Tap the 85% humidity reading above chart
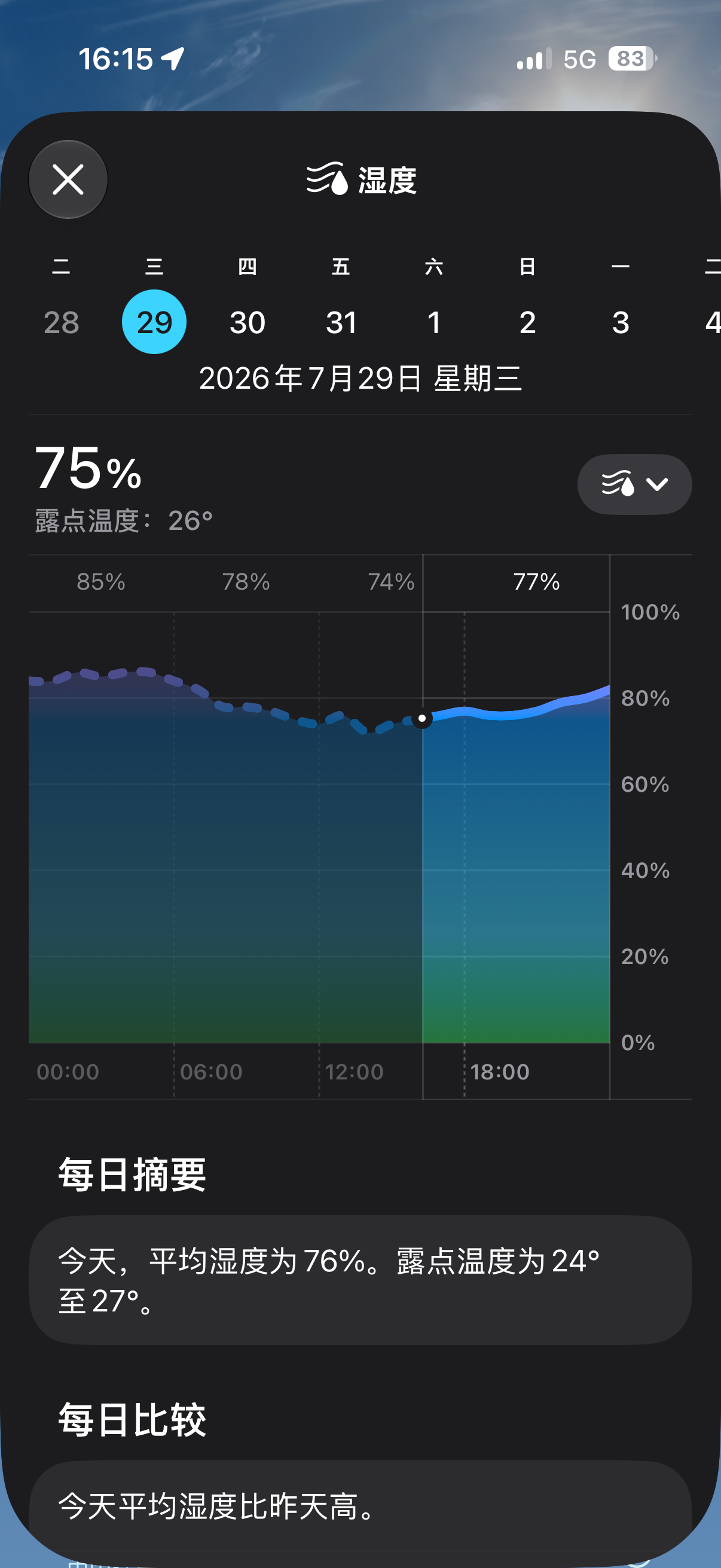 (x=101, y=581)
